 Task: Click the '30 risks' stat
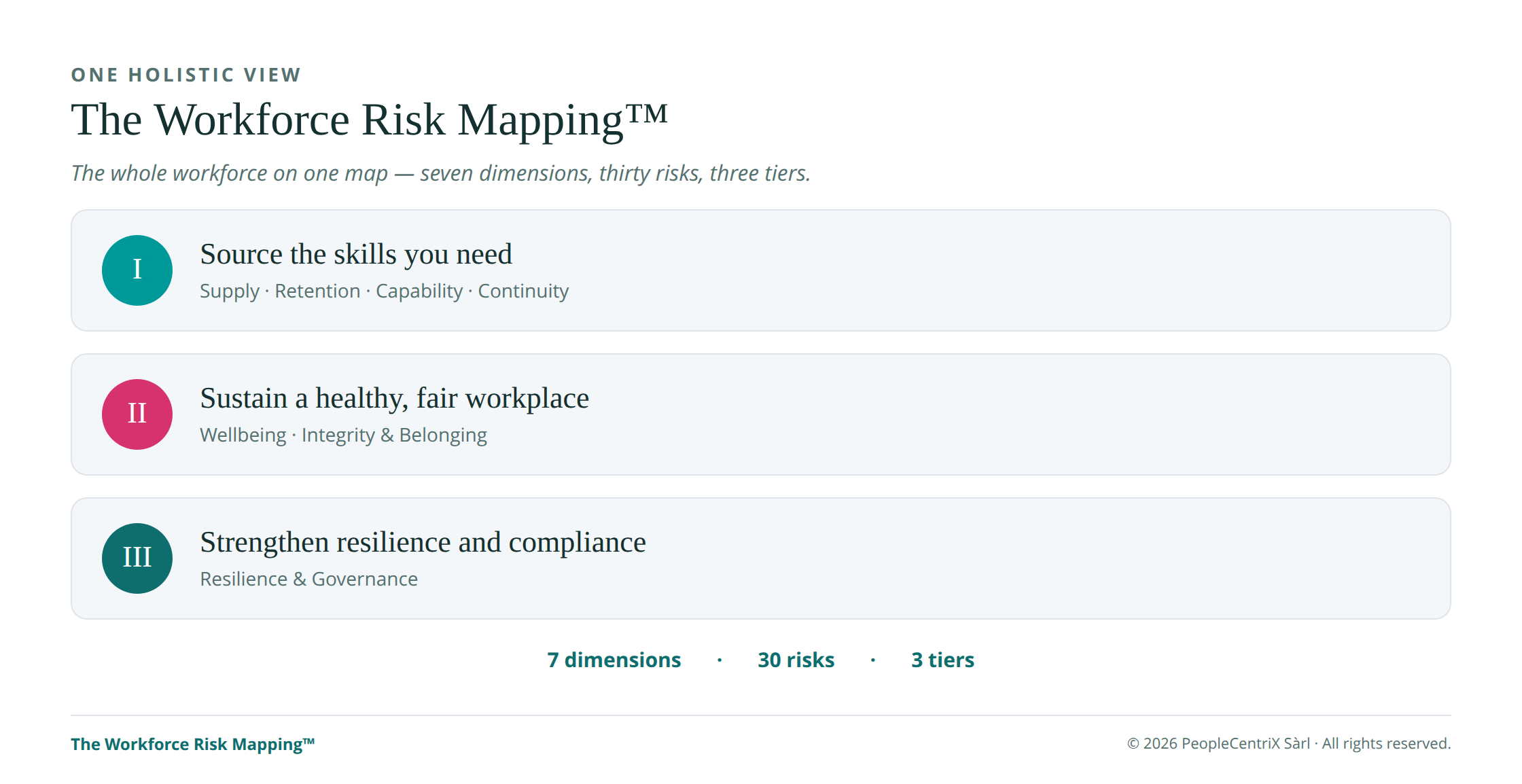796,660
